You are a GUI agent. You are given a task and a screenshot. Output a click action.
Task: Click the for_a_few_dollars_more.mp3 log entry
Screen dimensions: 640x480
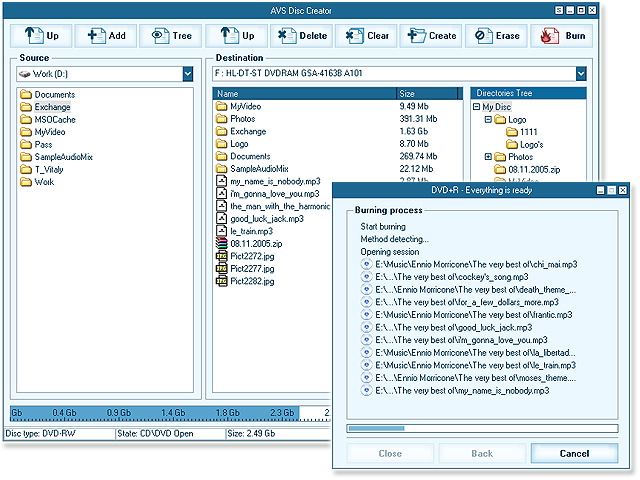coord(460,302)
